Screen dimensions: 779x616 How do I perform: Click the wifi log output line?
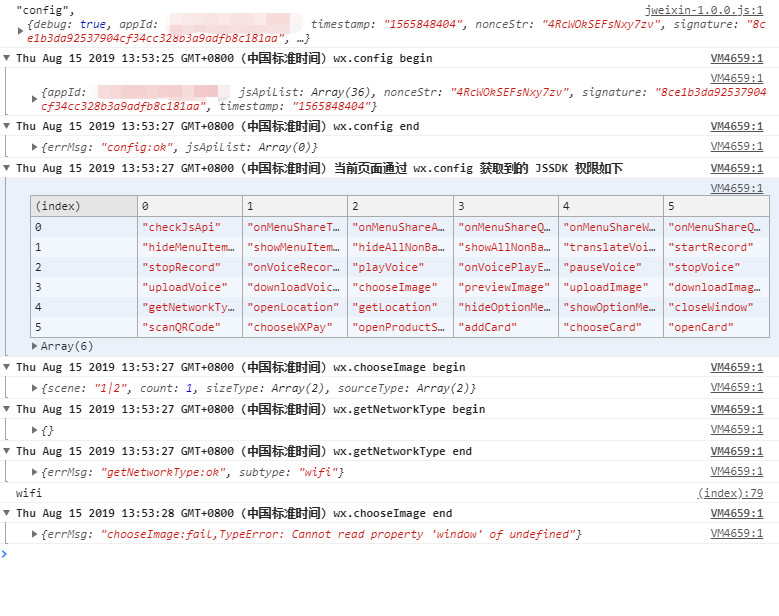point(29,493)
